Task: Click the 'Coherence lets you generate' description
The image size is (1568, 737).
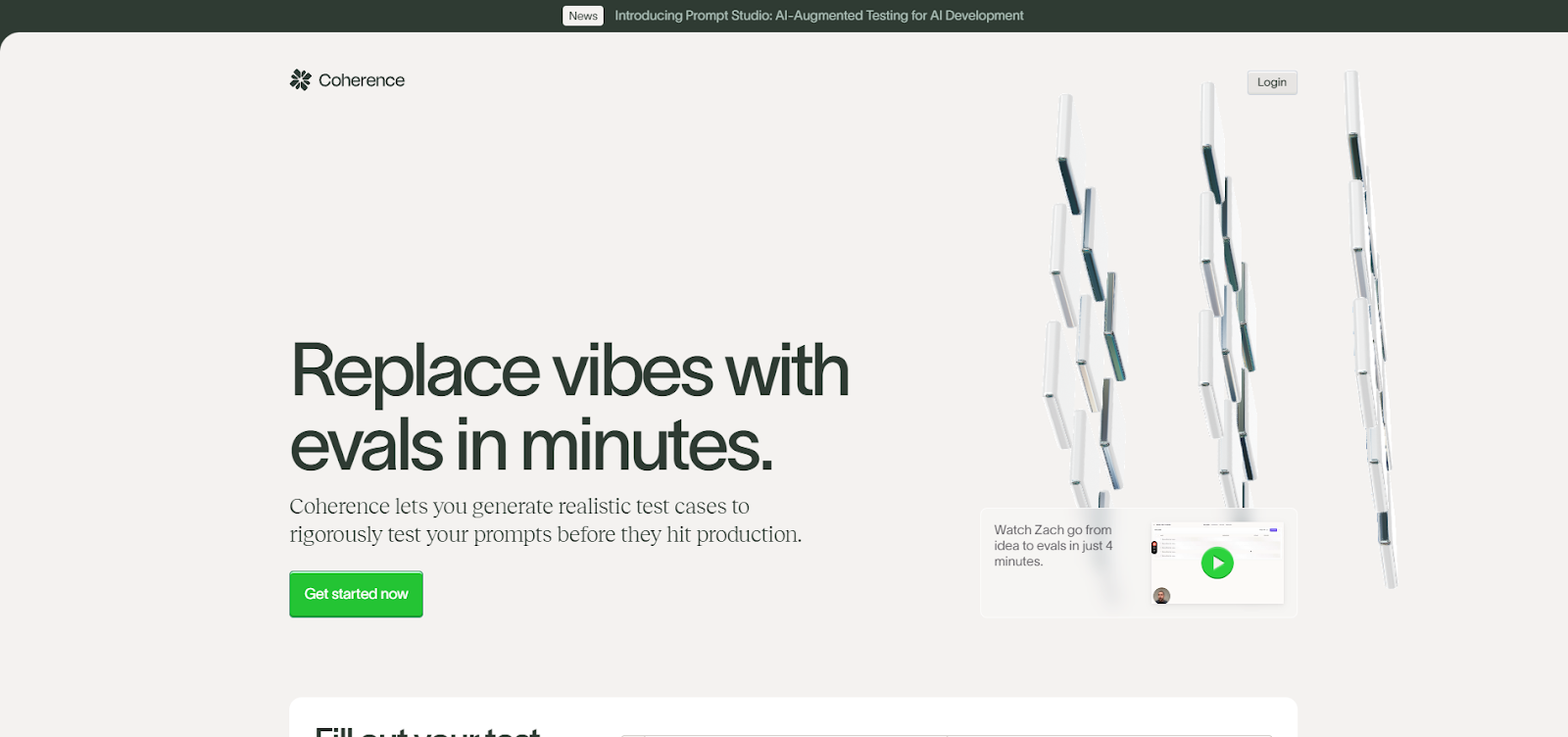Action: (545, 520)
